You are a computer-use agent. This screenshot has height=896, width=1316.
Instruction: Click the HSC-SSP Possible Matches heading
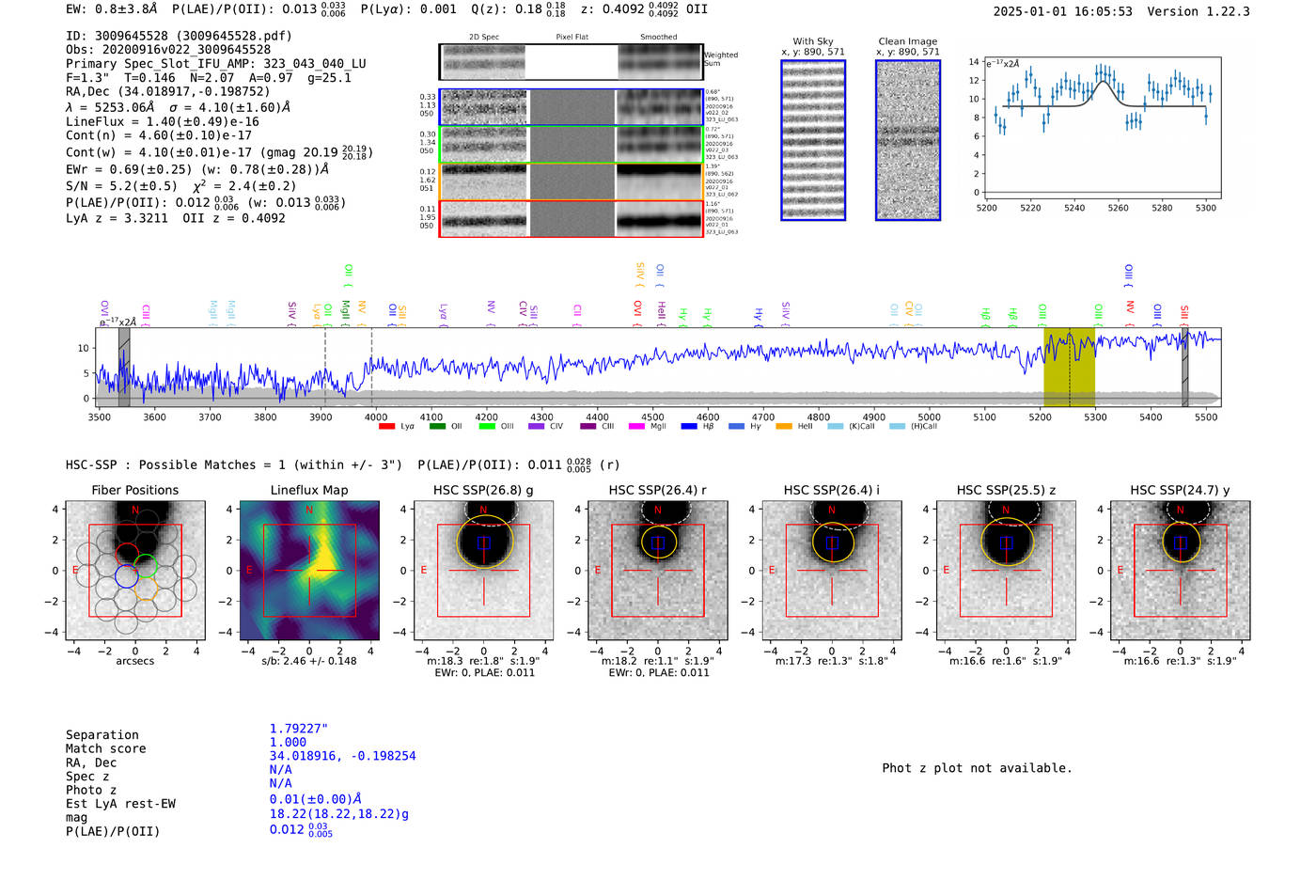[x=234, y=464]
